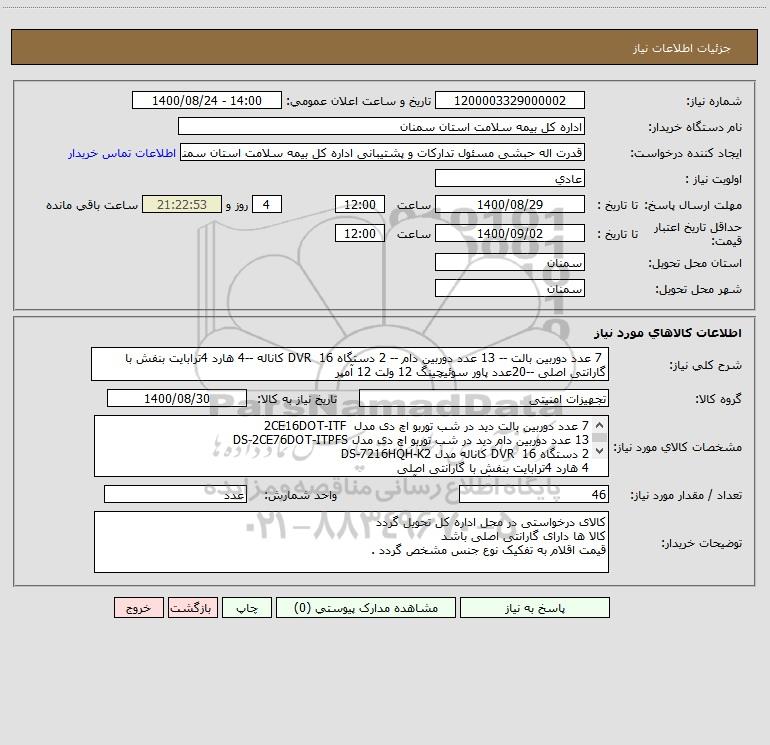Viewport: 770px width, 745px height.
Task: Select the buyer notes توضیحات خریدار box
Action: point(351,542)
